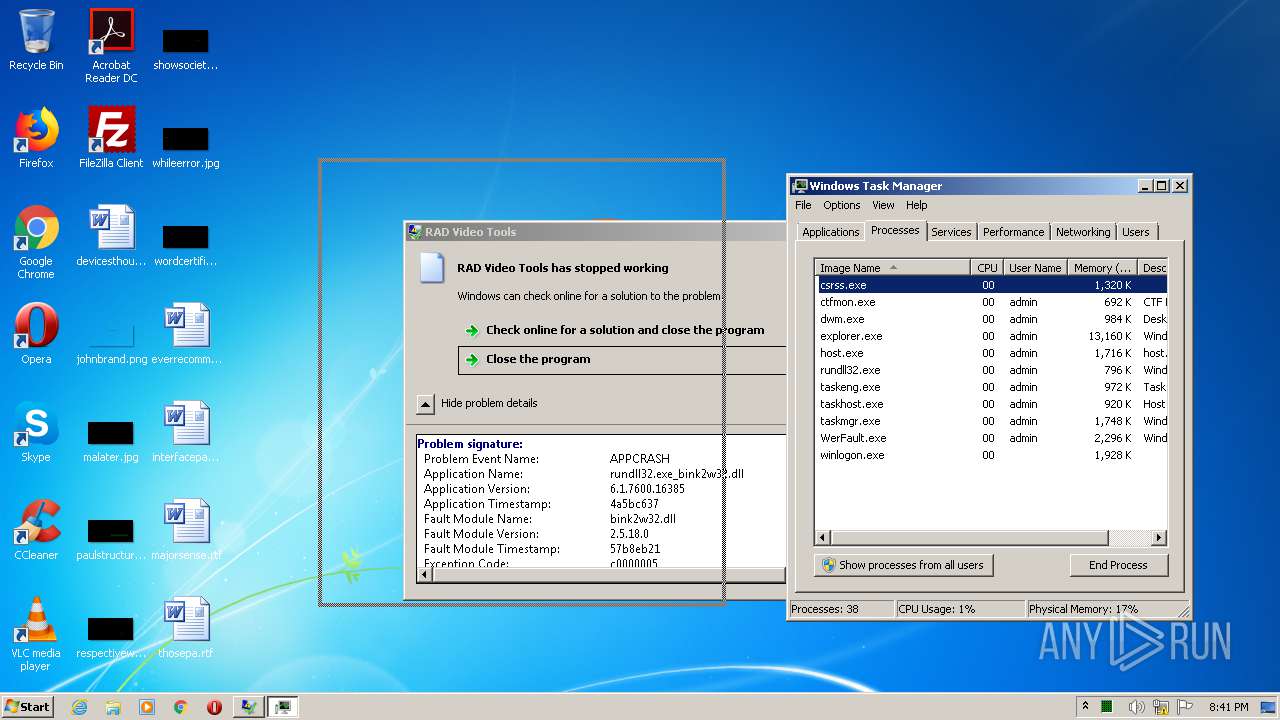Select the respectivew... file icon
The height and width of the screenshot is (720, 1280).
tap(111, 636)
